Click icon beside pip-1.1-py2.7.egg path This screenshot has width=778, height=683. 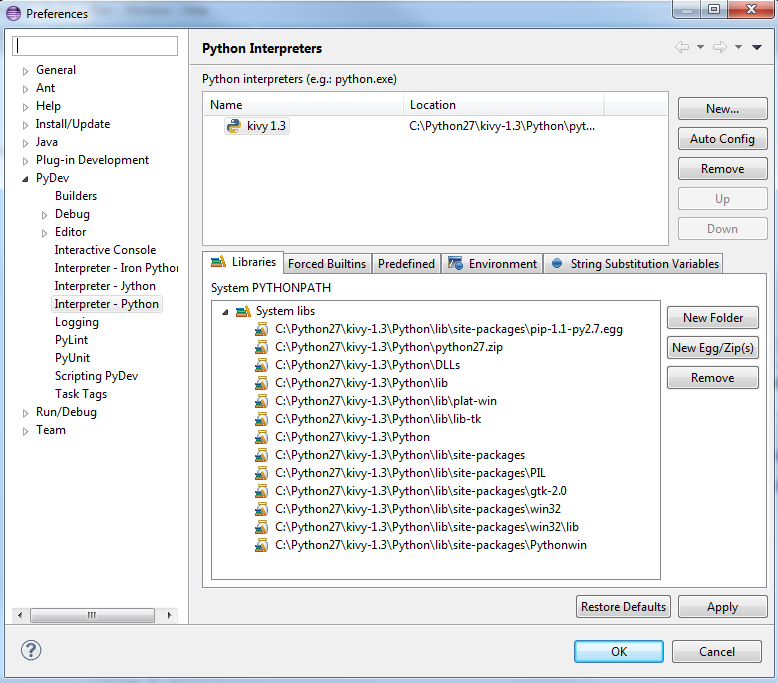coord(261,329)
